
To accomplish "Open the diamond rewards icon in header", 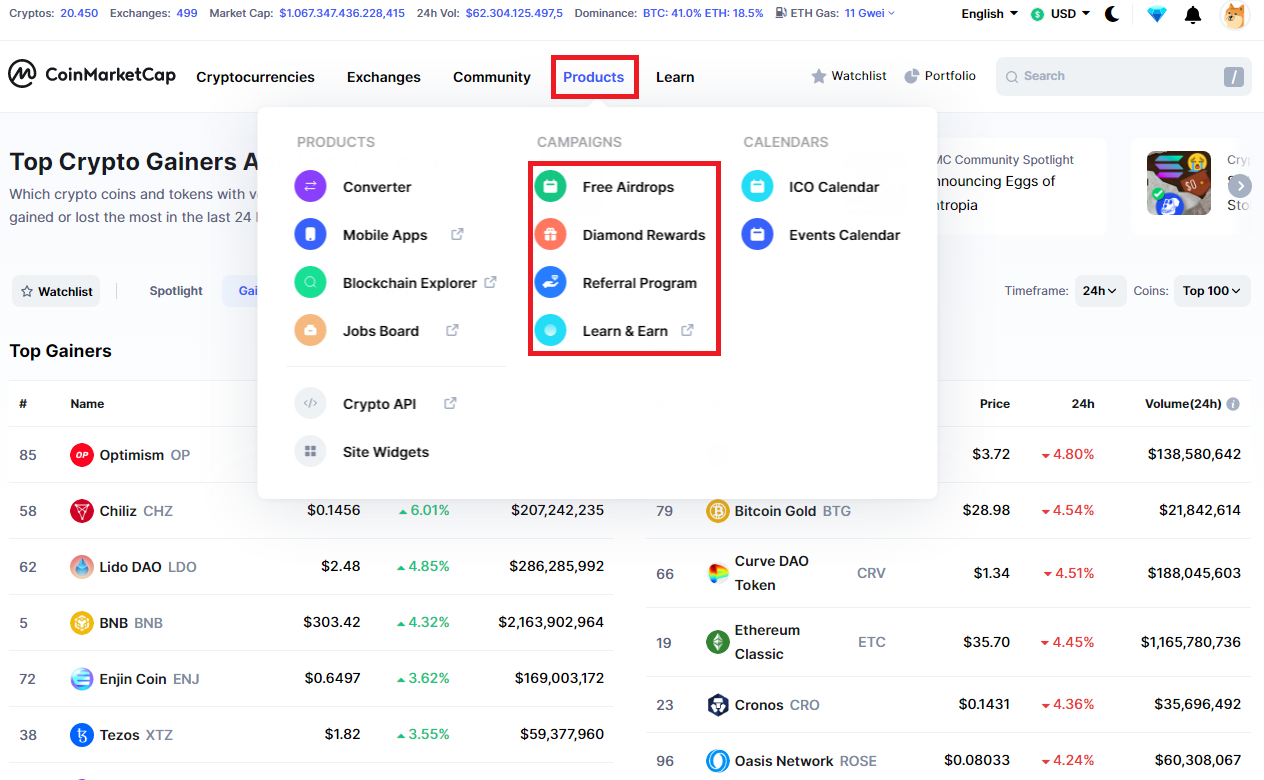I will (1157, 14).
